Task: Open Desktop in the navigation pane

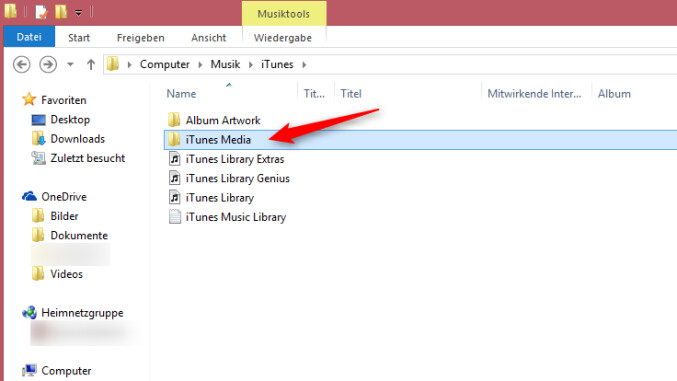Action: click(x=70, y=120)
